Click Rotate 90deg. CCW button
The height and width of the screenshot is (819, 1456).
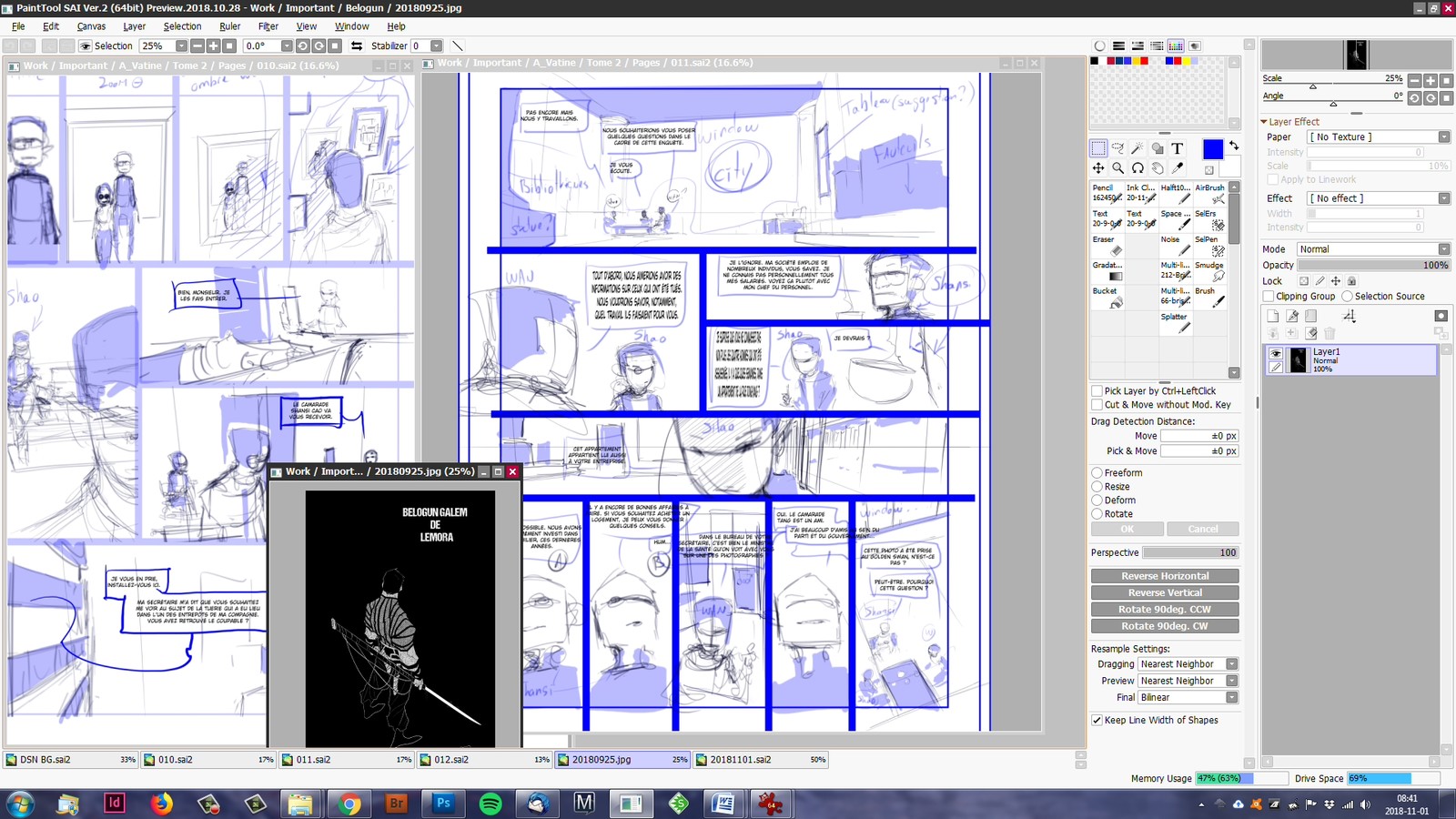coord(1165,610)
